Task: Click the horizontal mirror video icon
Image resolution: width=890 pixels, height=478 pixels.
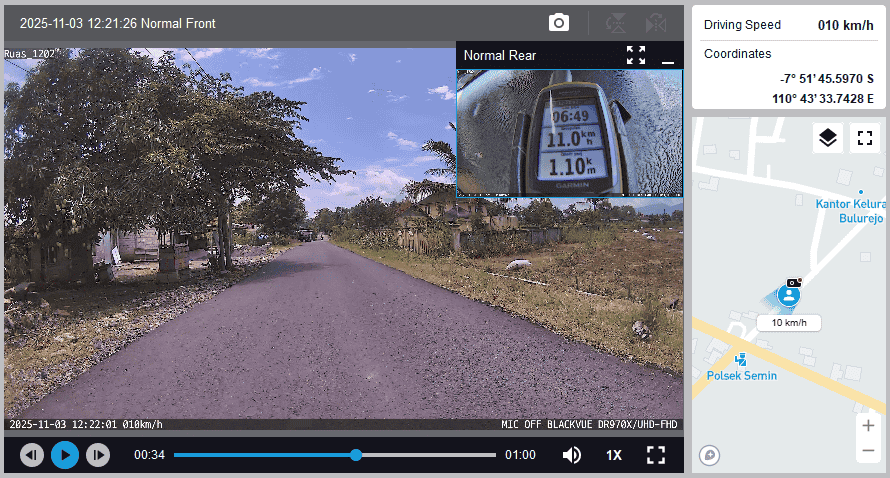Action: (x=656, y=23)
